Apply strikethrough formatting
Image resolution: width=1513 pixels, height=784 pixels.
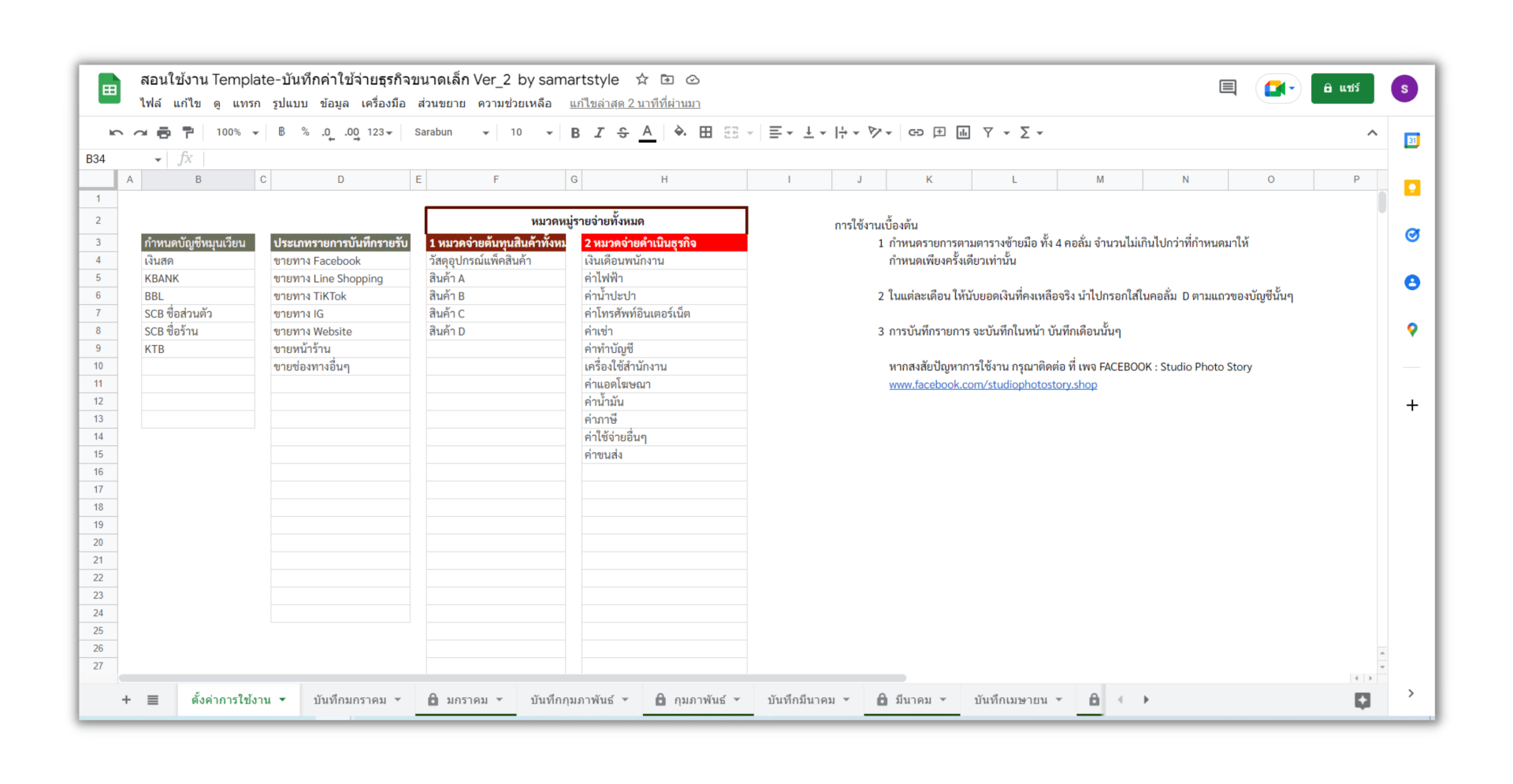click(x=623, y=132)
